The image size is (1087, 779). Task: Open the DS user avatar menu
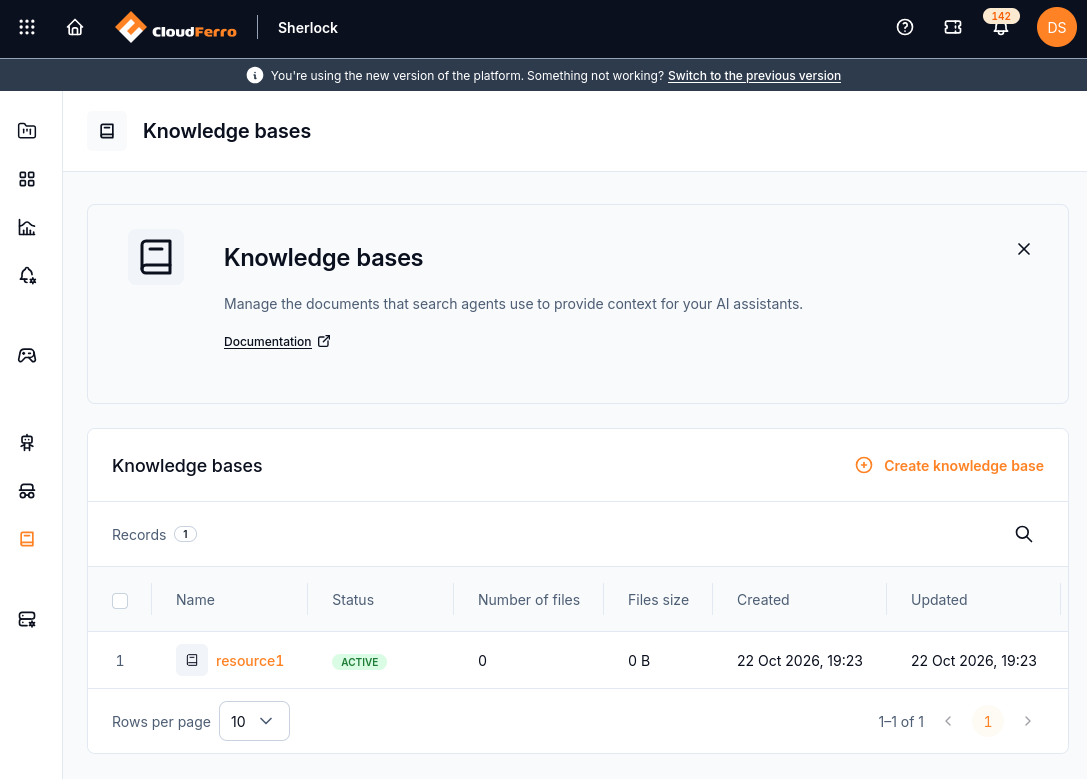coord(1056,27)
